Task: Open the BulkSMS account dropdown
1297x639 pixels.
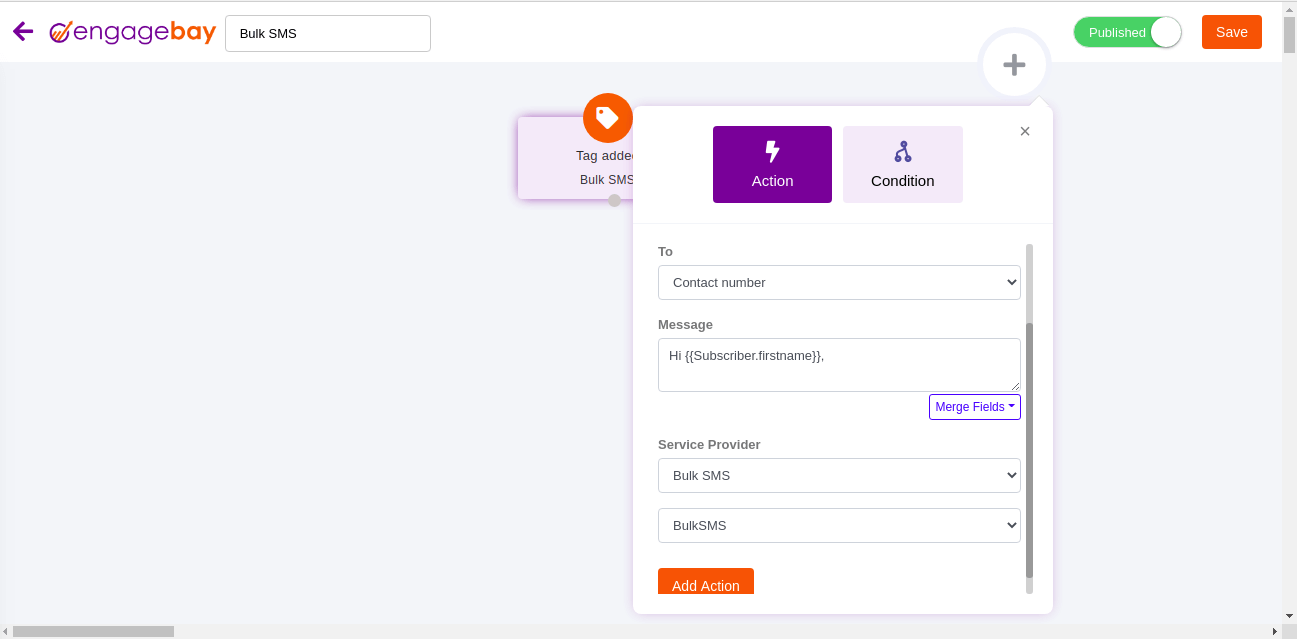Action: point(839,525)
